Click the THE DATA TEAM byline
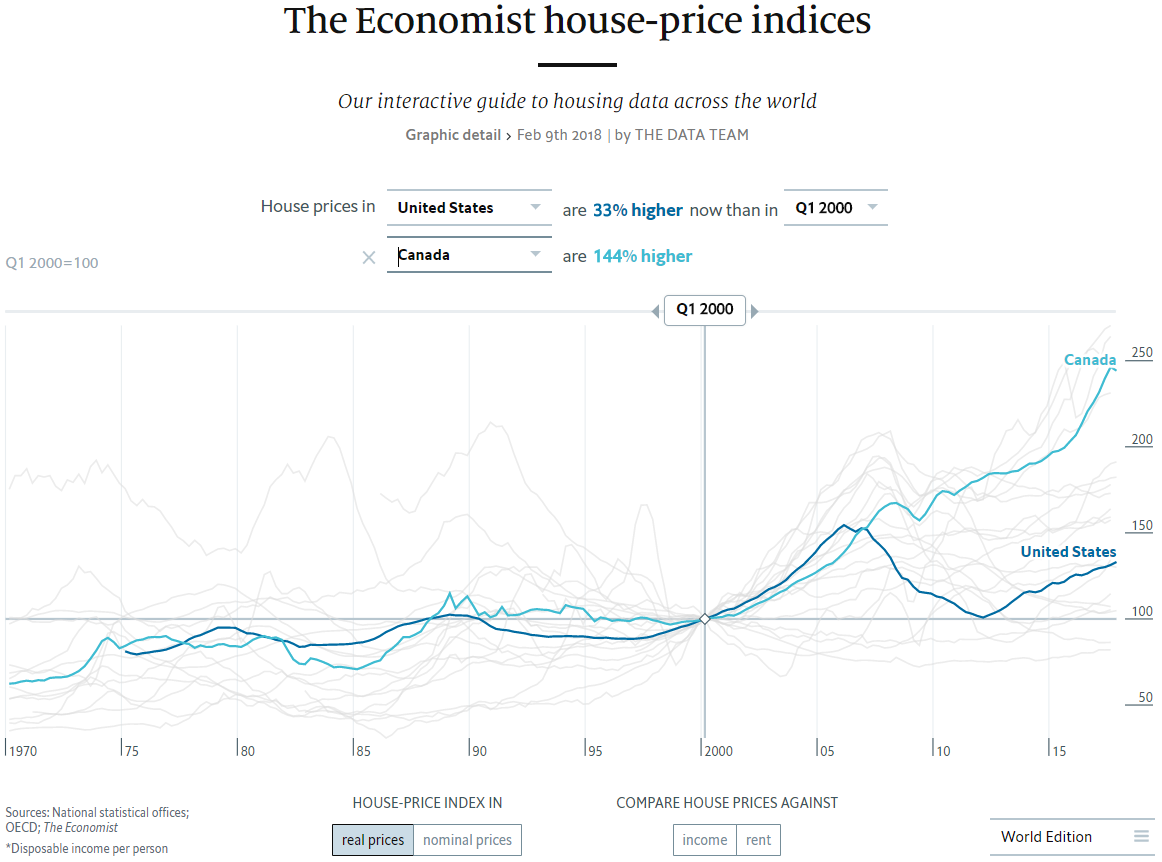Viewport: 1162px width, 862px height. 691,134
